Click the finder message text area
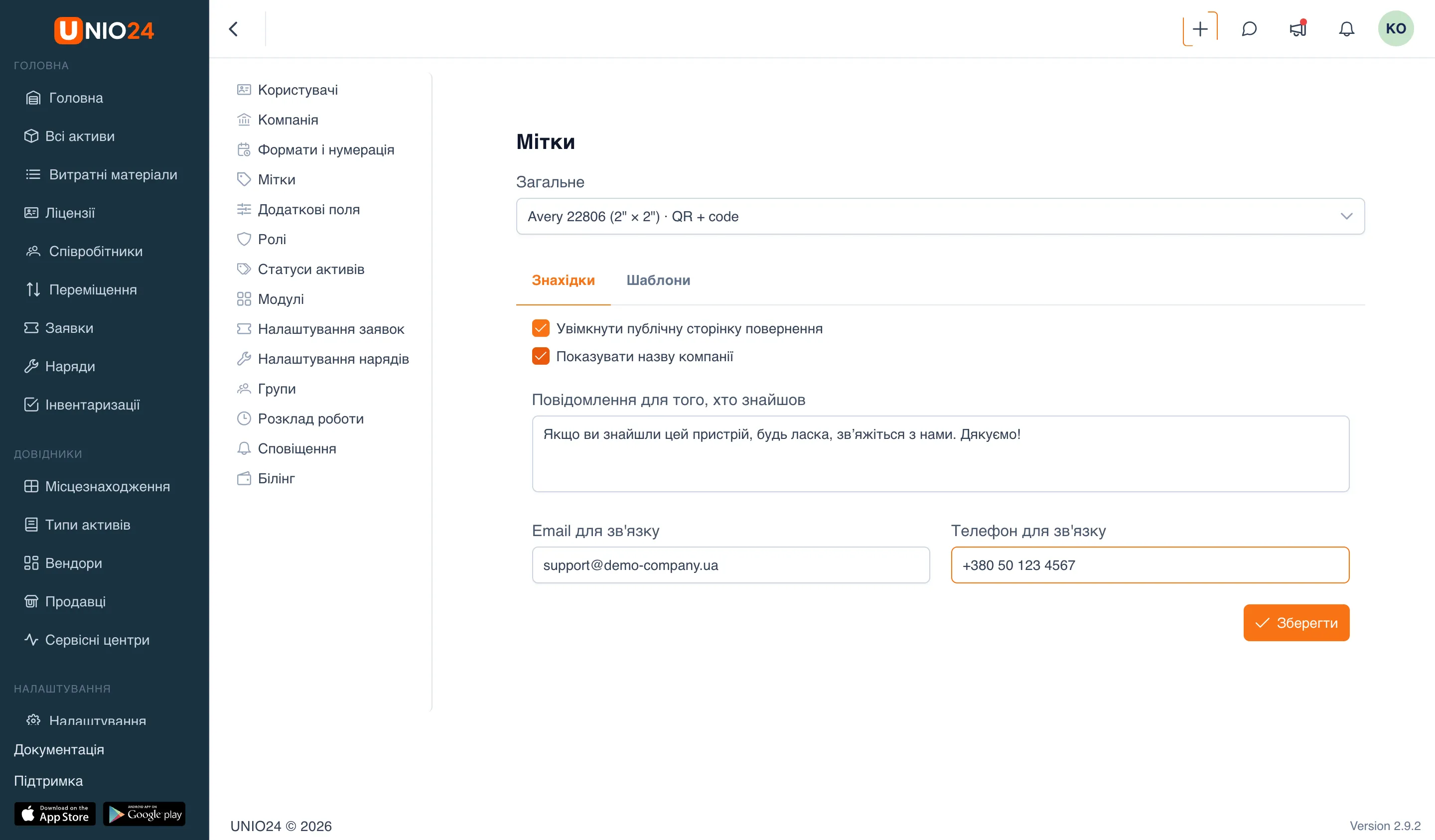The height and width of the screenshot is (840, 1435). pos(940,454)
